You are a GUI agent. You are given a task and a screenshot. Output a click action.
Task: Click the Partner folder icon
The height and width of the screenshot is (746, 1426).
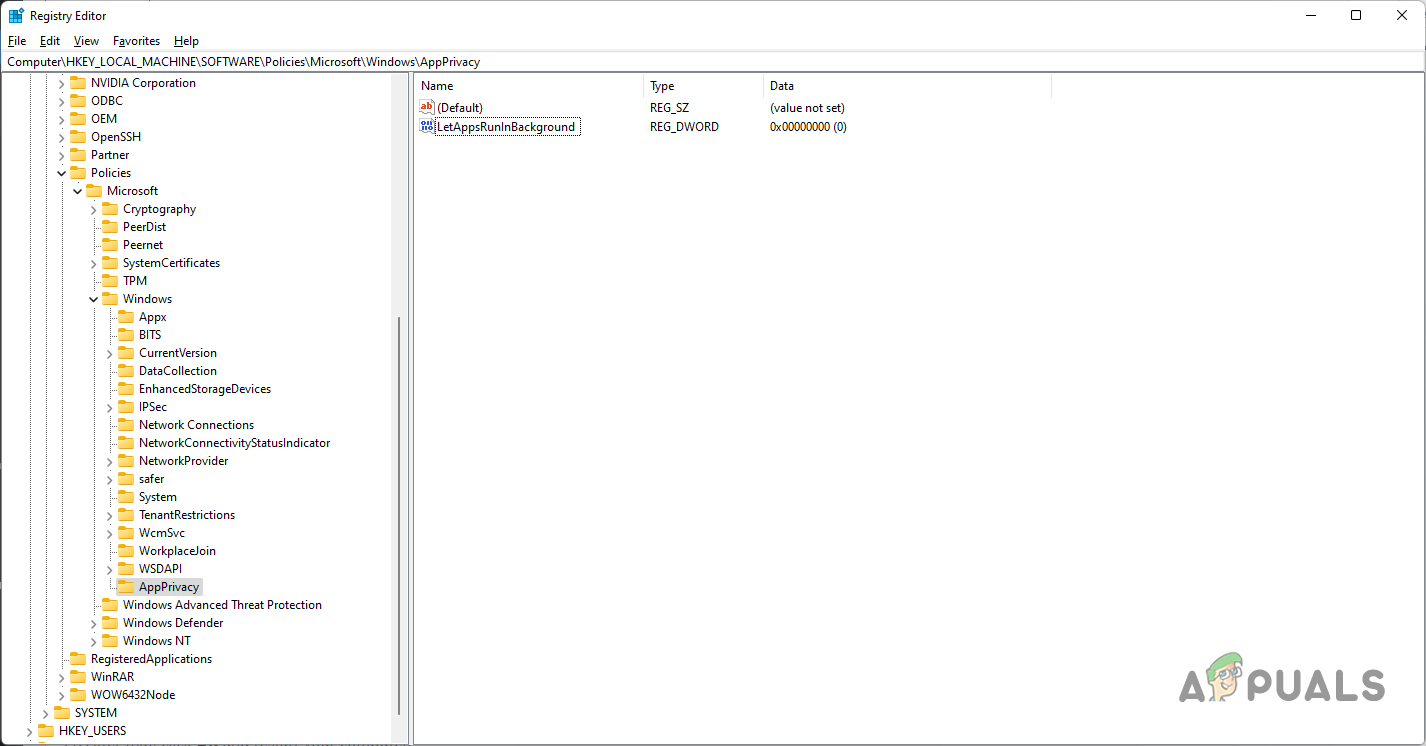click(77, 155)
